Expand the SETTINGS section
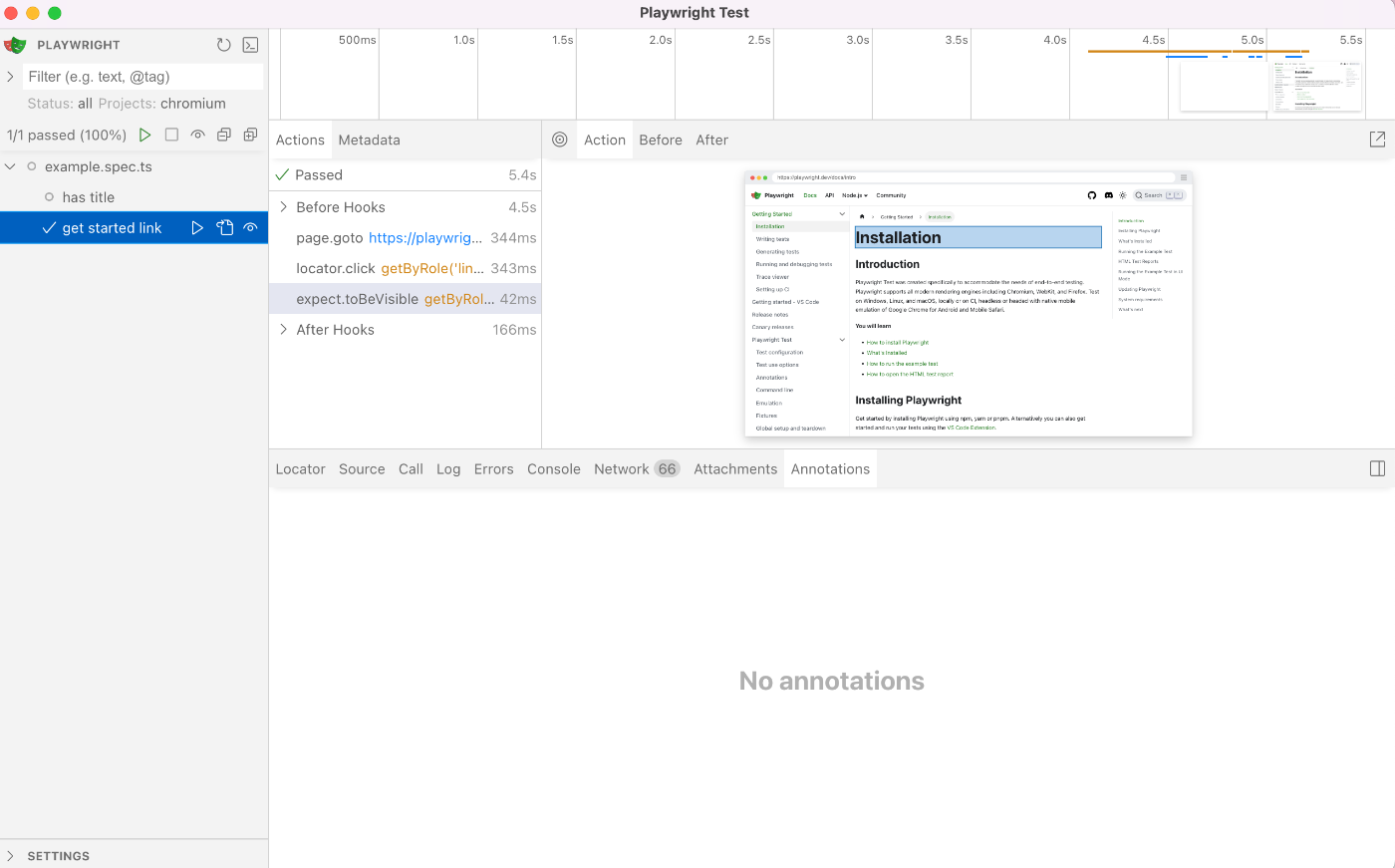Screen dimensions: 1395x868 (10, 856)
